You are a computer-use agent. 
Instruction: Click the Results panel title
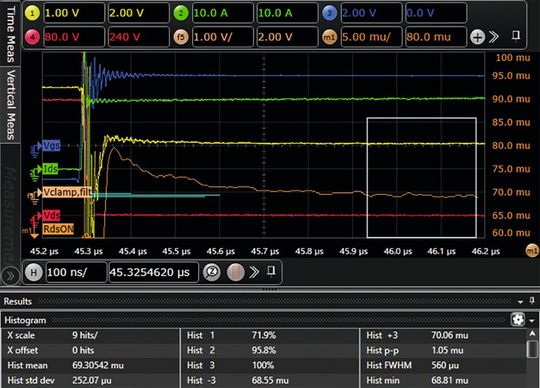pyautogui.click(x=18, y=302)
